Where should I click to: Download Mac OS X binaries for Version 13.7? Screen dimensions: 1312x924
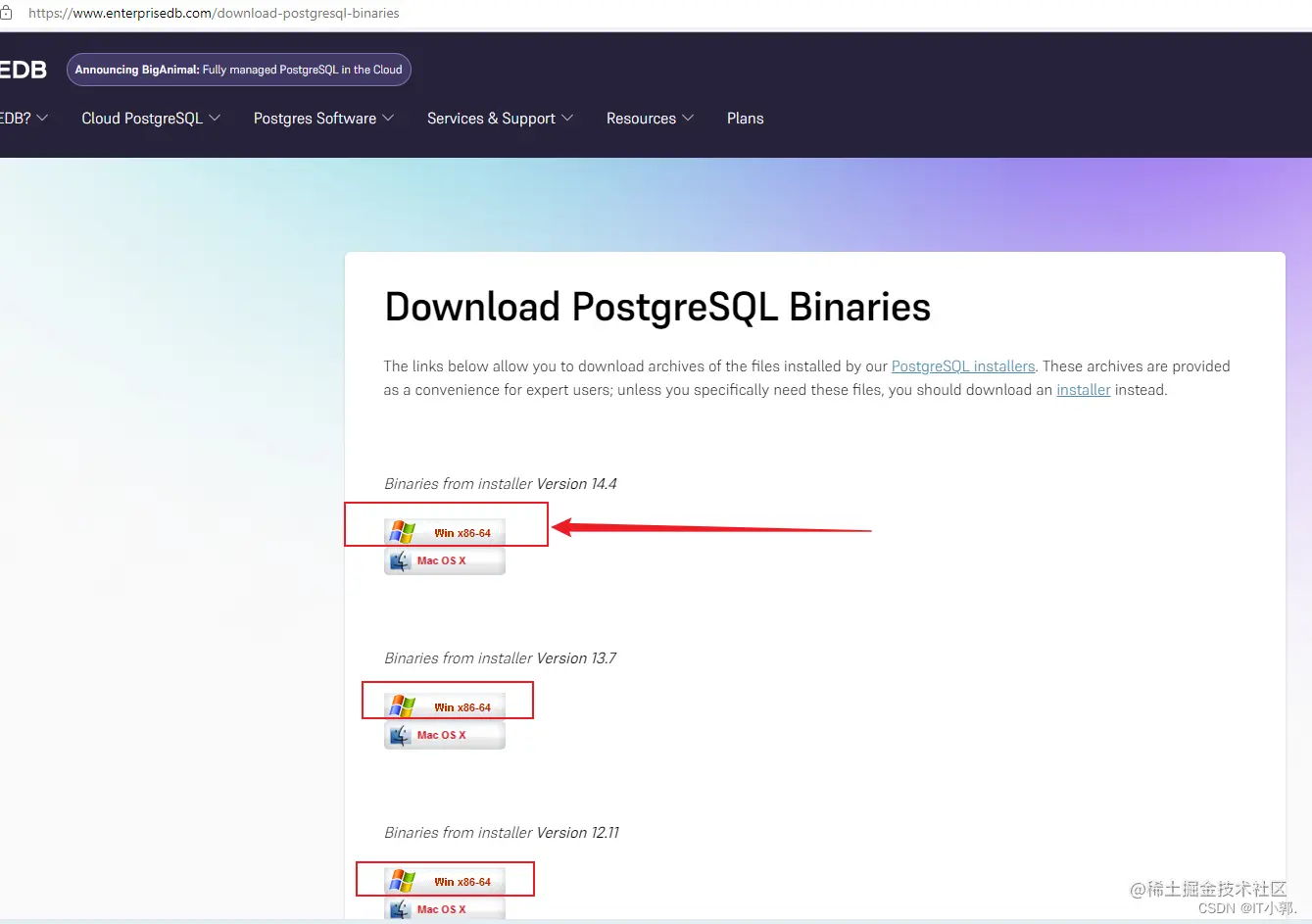pos(445,735)
